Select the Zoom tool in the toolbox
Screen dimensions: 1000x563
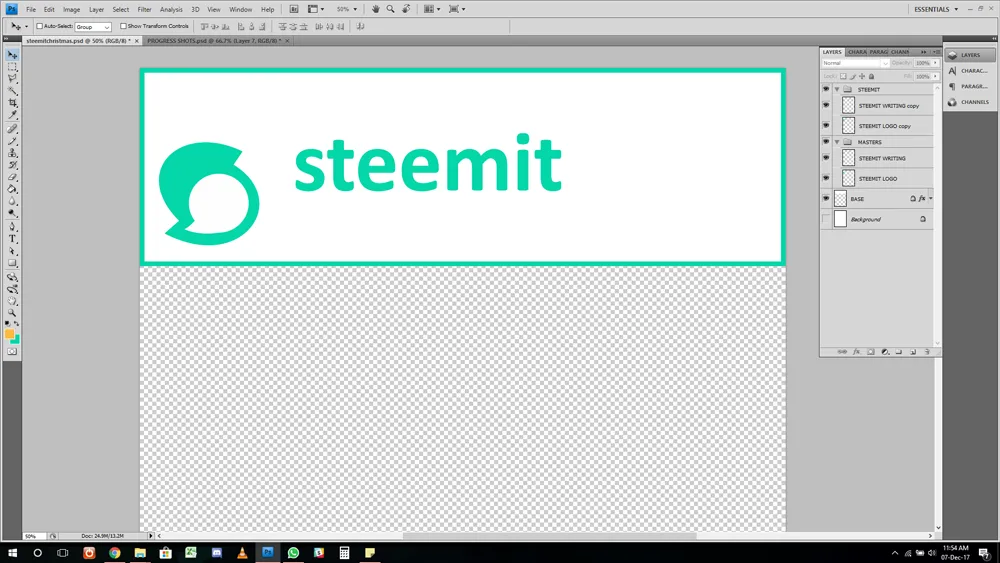[x=12, y=314]
